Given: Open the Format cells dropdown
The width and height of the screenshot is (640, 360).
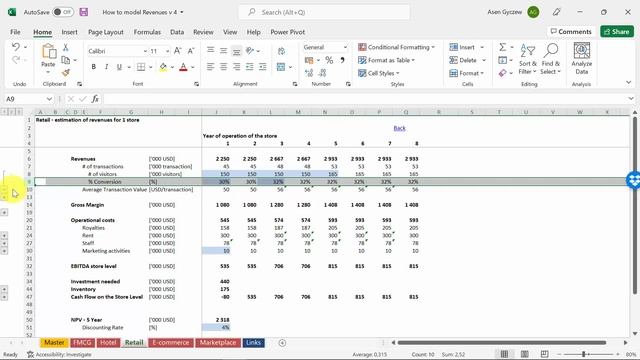Looking at the screenshot, I should tap(467, 73).
